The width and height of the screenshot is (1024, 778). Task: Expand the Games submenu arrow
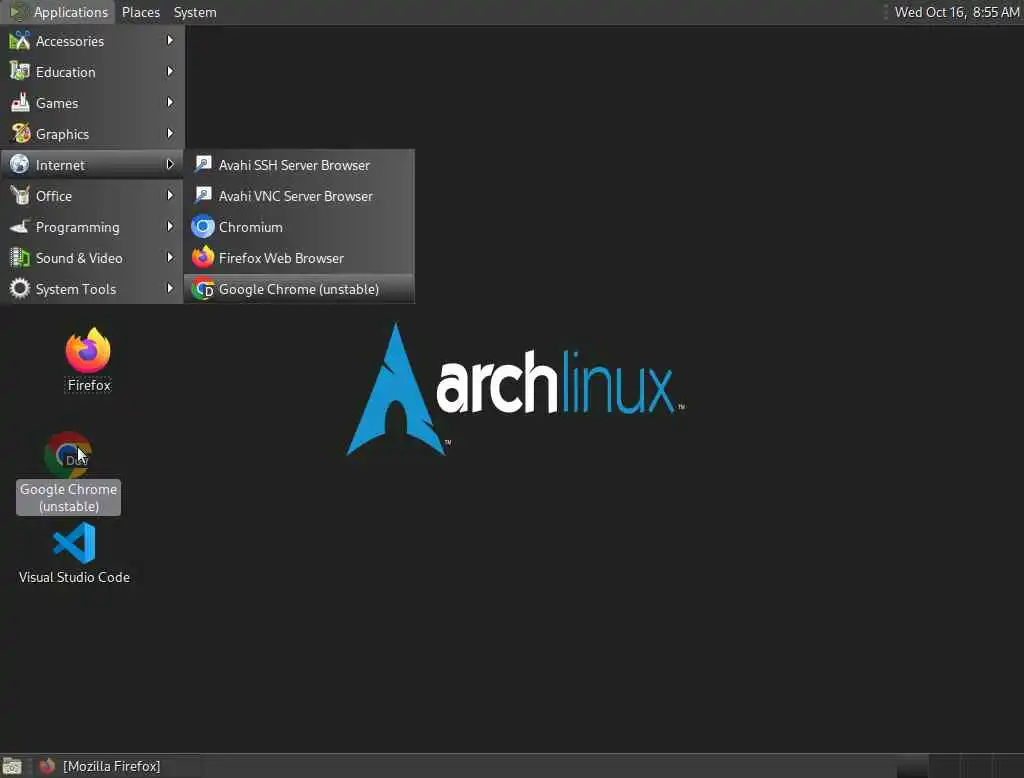170,103
